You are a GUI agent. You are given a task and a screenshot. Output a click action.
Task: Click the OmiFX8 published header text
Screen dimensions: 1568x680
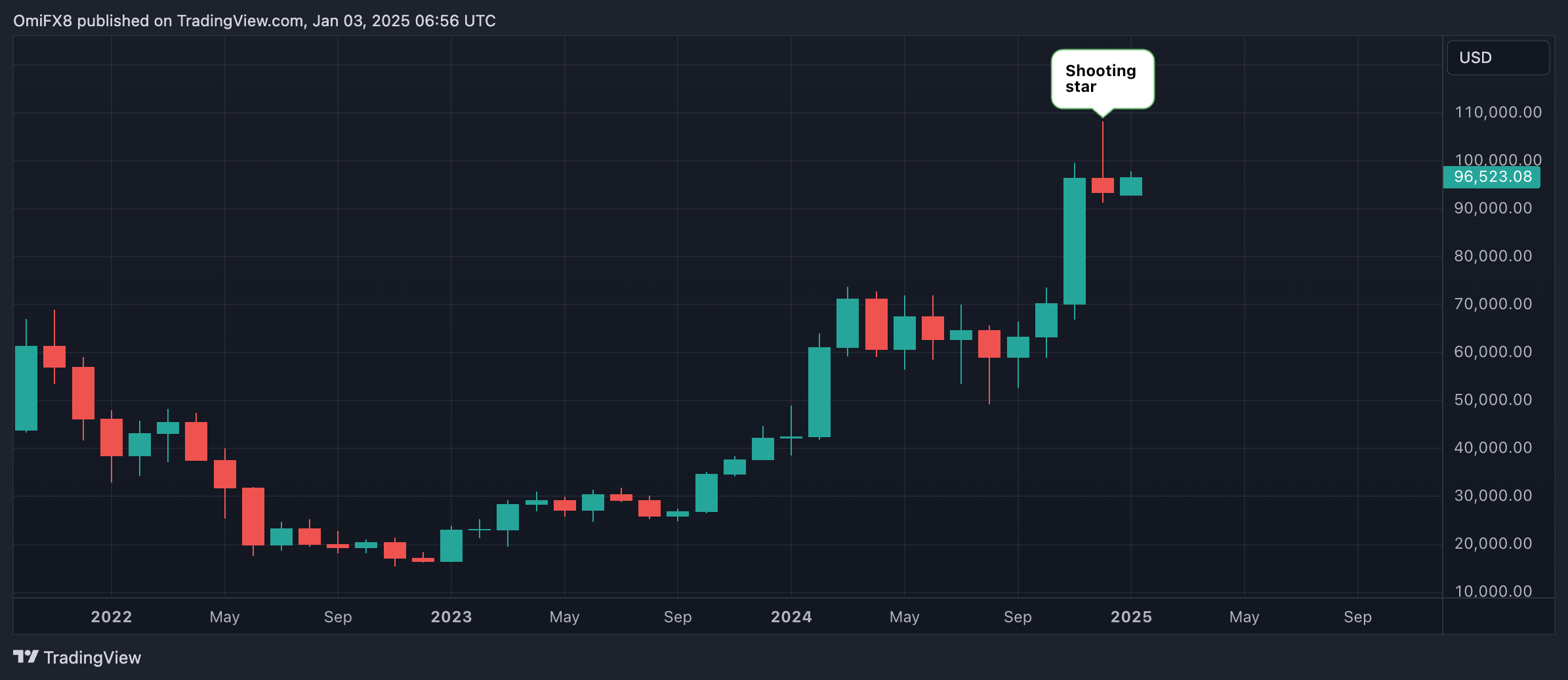click(x=255, y=21)
